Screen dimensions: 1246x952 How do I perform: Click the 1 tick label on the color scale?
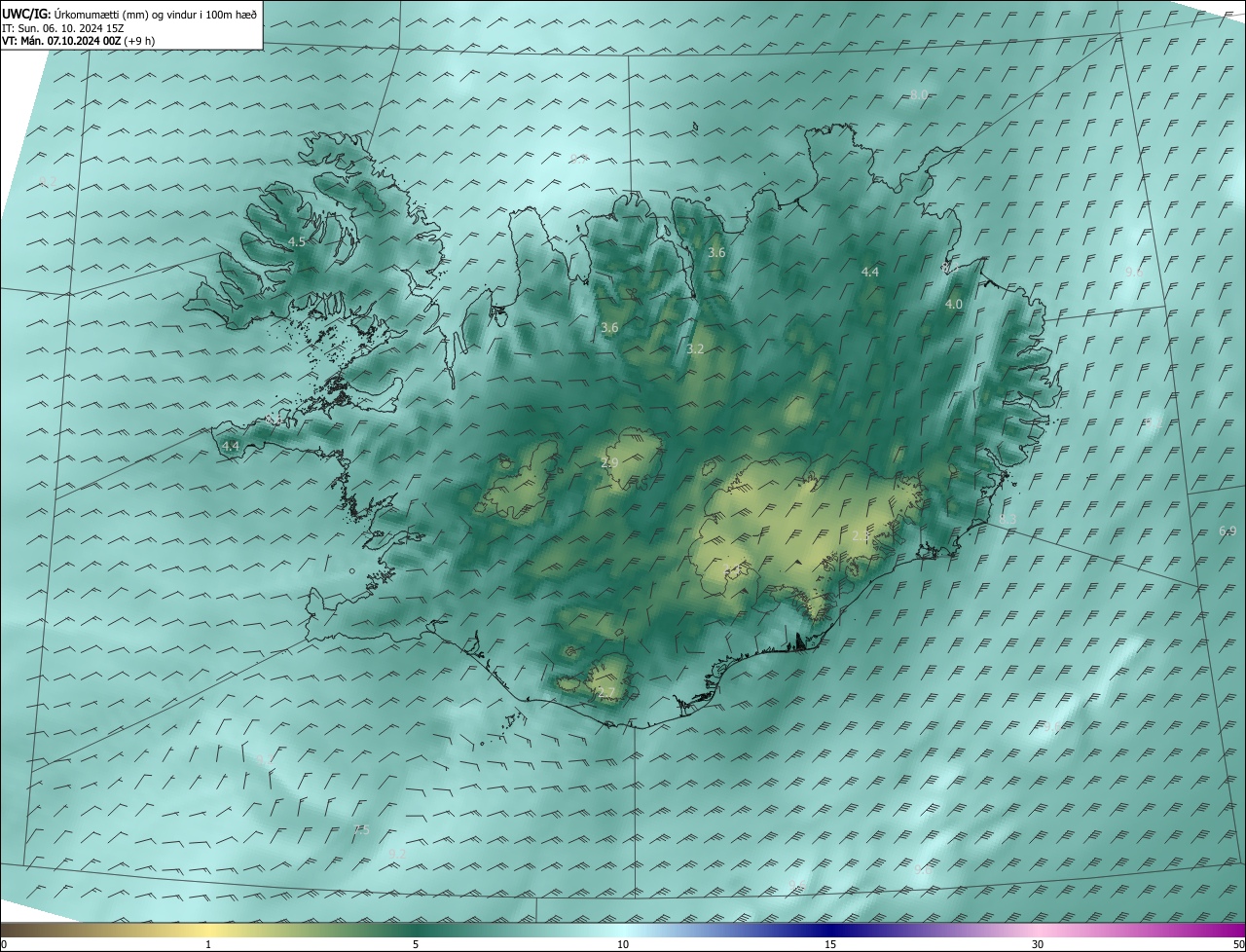pyautogui.click(x=208, y=944)
